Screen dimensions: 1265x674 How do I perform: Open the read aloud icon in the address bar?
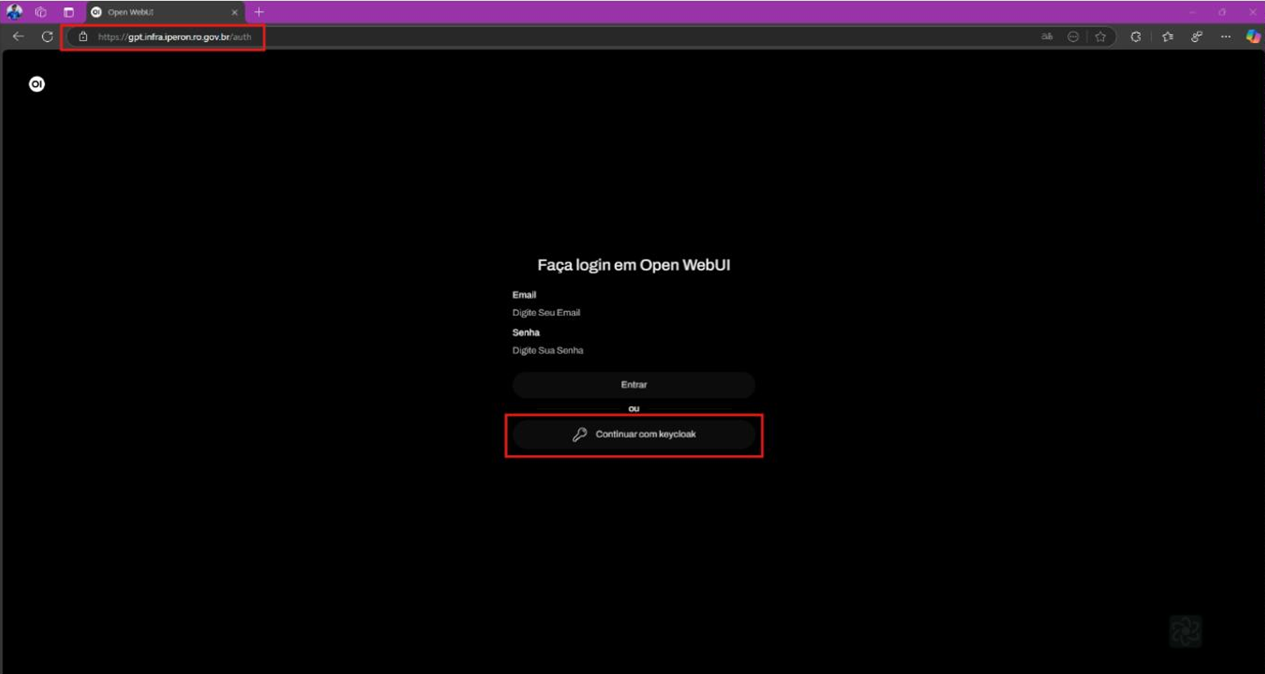click(x=1047, y=37)
